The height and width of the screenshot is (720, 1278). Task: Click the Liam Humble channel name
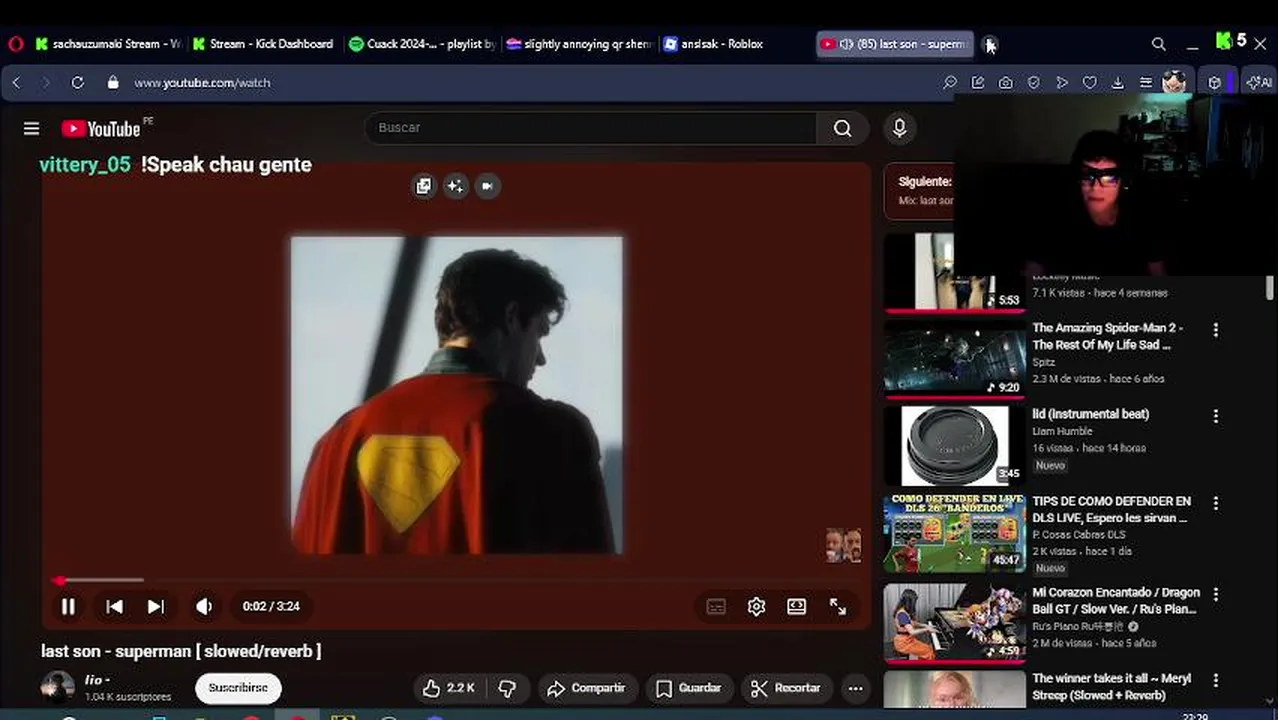tap(1062, 431)
